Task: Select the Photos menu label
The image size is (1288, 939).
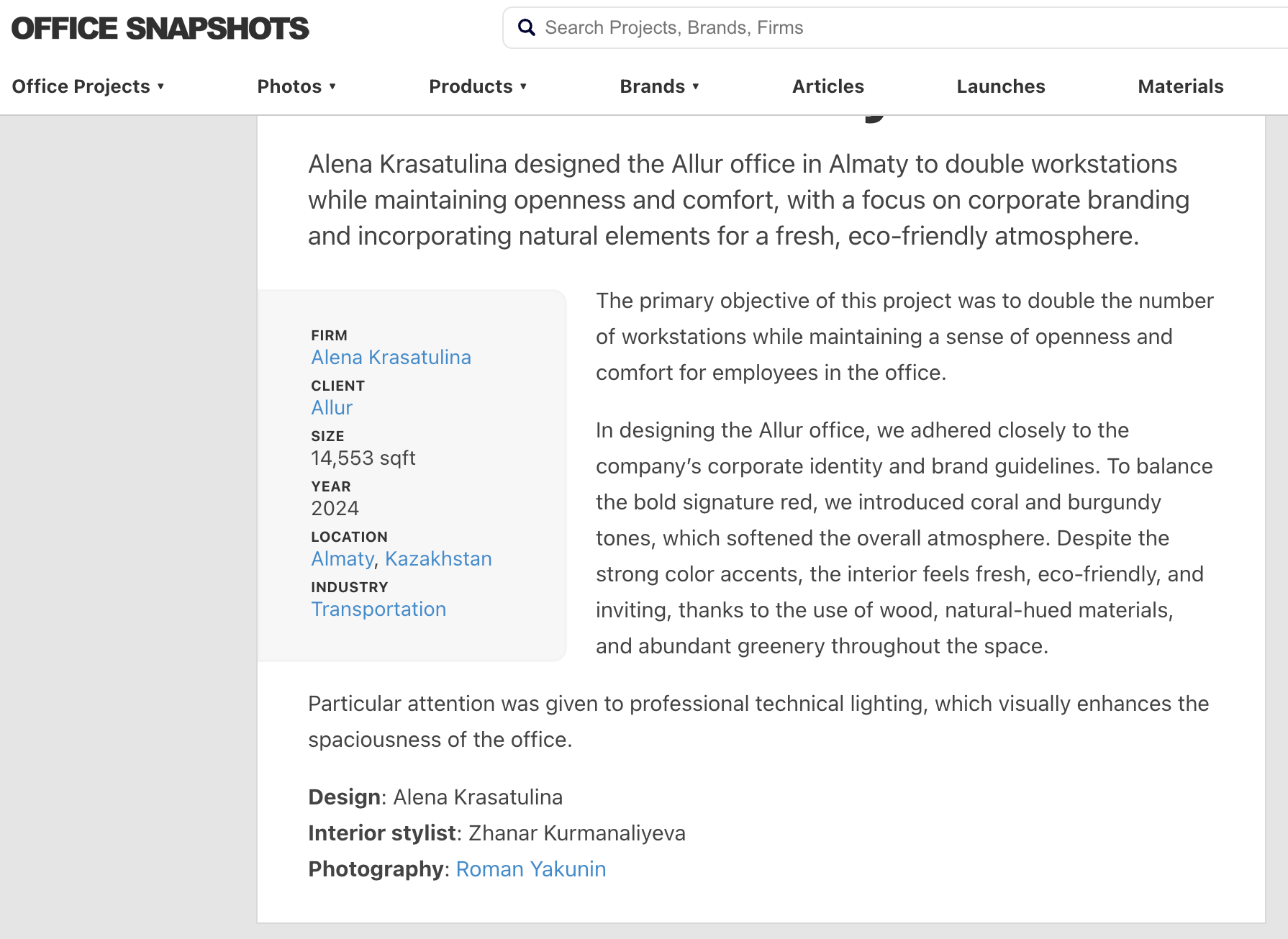Action: pos(289,86)
